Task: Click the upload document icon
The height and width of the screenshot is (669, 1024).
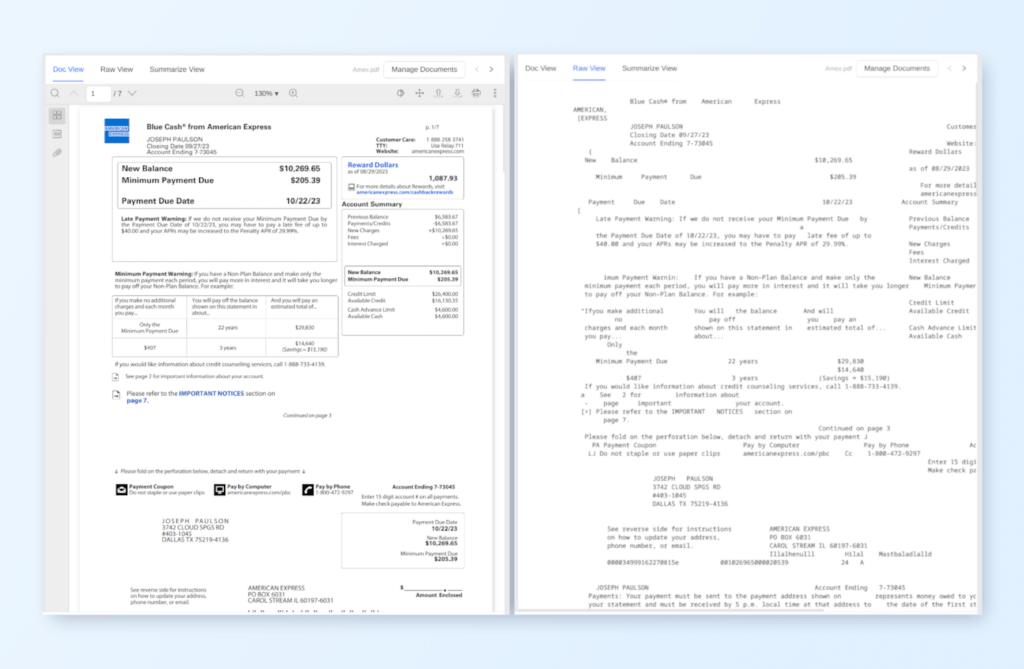Action: [x=437, y=92]
